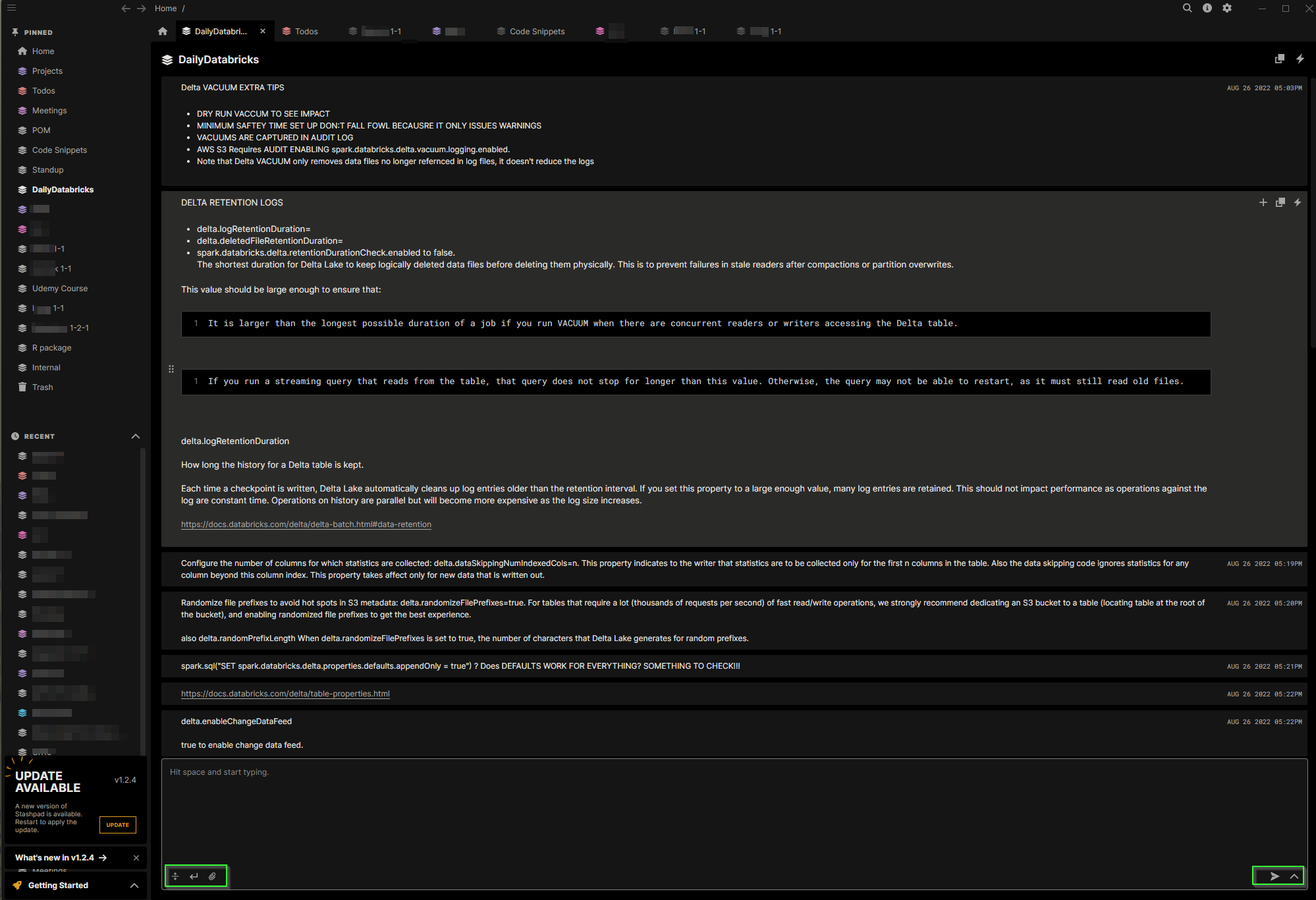
Task: Click the AUG 26 2022 05:03PM timestamp
Action: pyautogui.click(x=1264, y=88)
